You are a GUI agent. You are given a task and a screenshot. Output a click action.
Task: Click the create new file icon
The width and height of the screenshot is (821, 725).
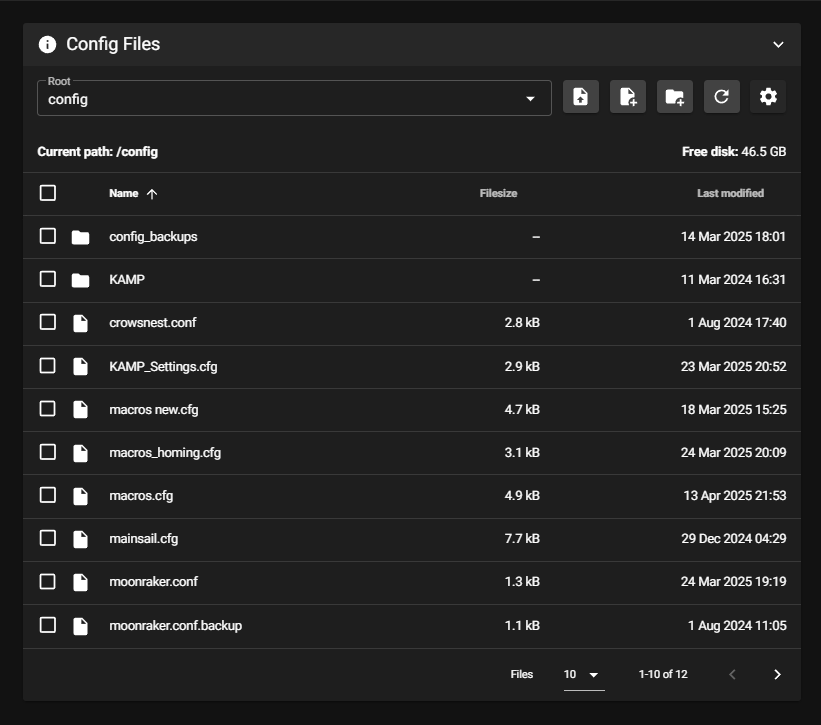[628, 97]
